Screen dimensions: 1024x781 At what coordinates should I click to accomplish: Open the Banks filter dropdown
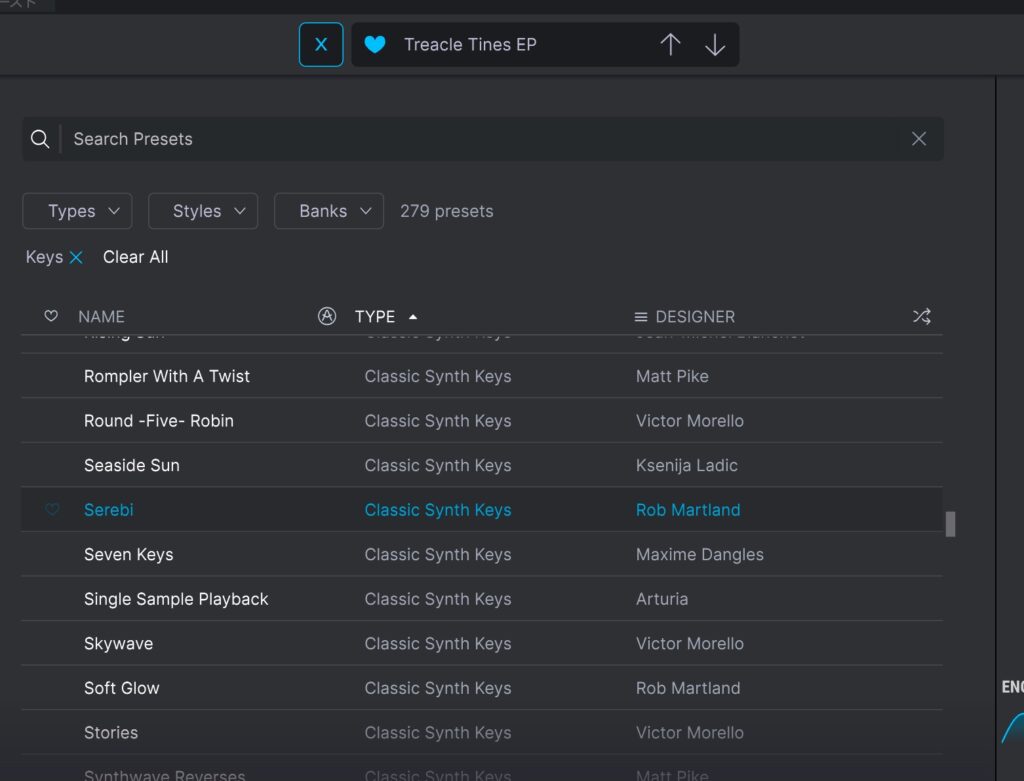329,211
